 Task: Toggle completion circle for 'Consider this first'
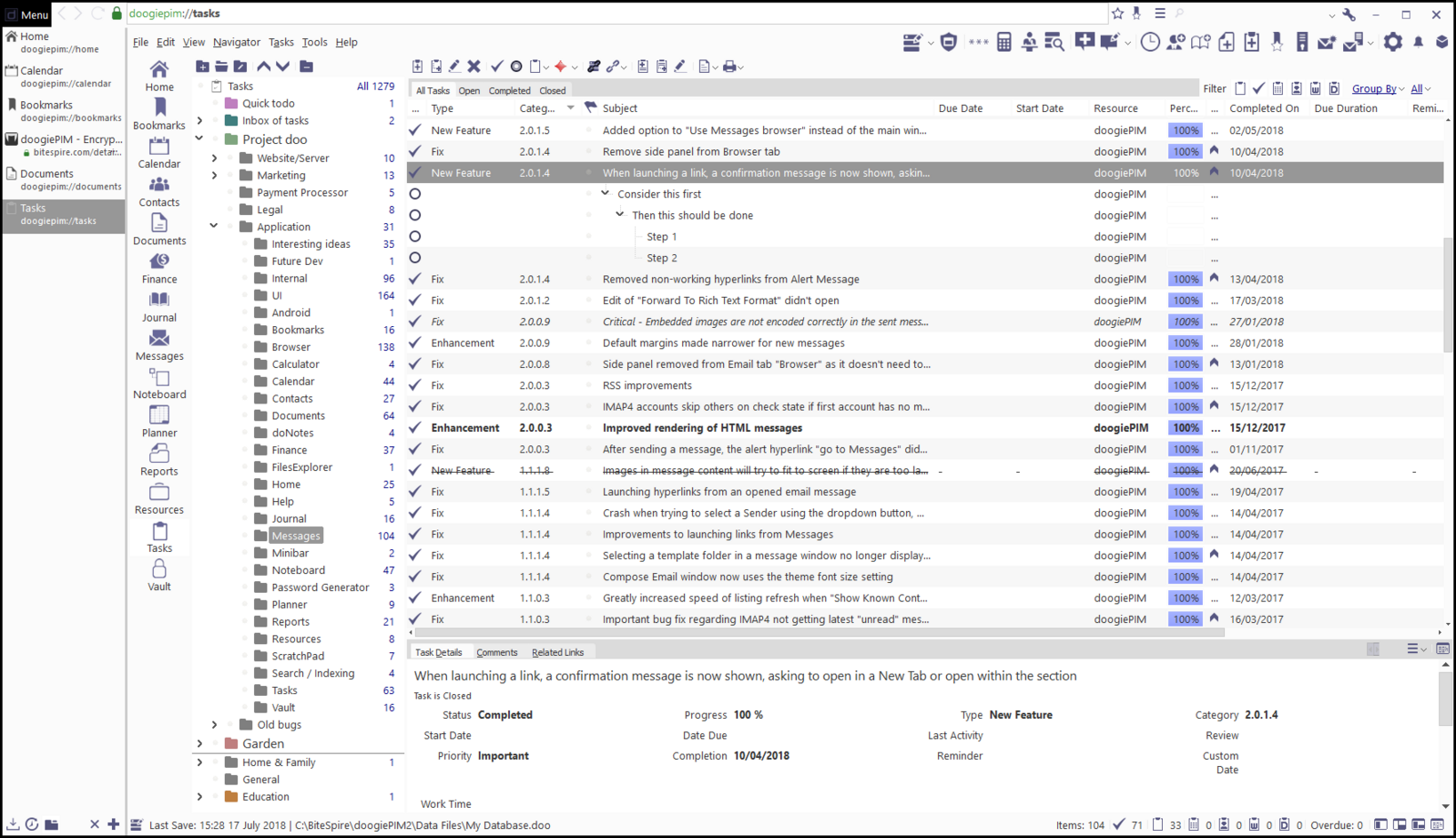(415, 194)
